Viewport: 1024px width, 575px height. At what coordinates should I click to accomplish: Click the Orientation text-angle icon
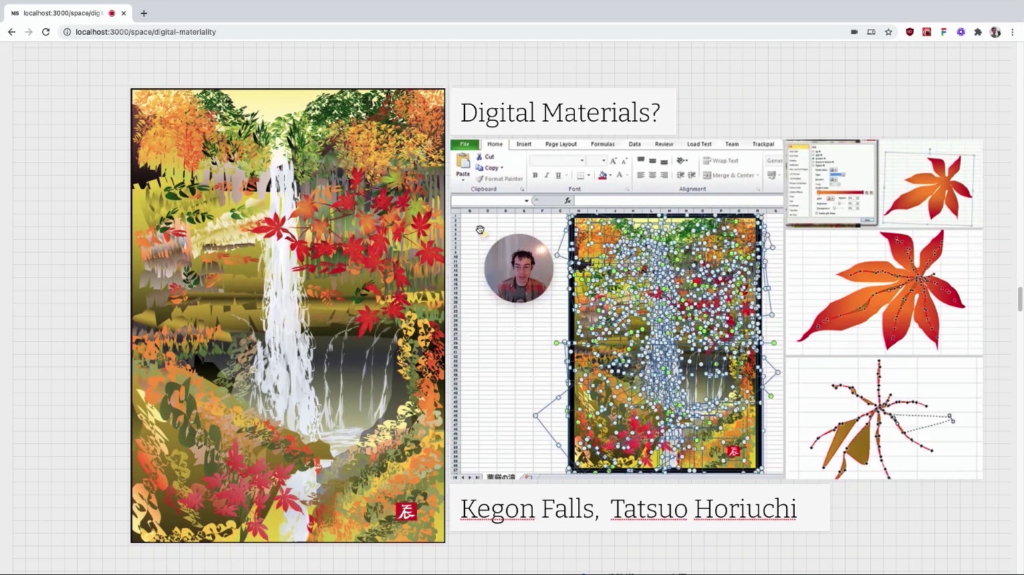point(682,160)
